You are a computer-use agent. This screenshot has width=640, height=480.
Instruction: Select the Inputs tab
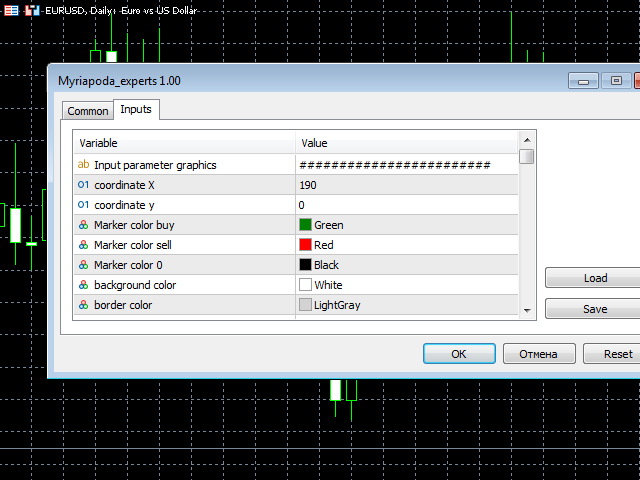click(136, 109)
